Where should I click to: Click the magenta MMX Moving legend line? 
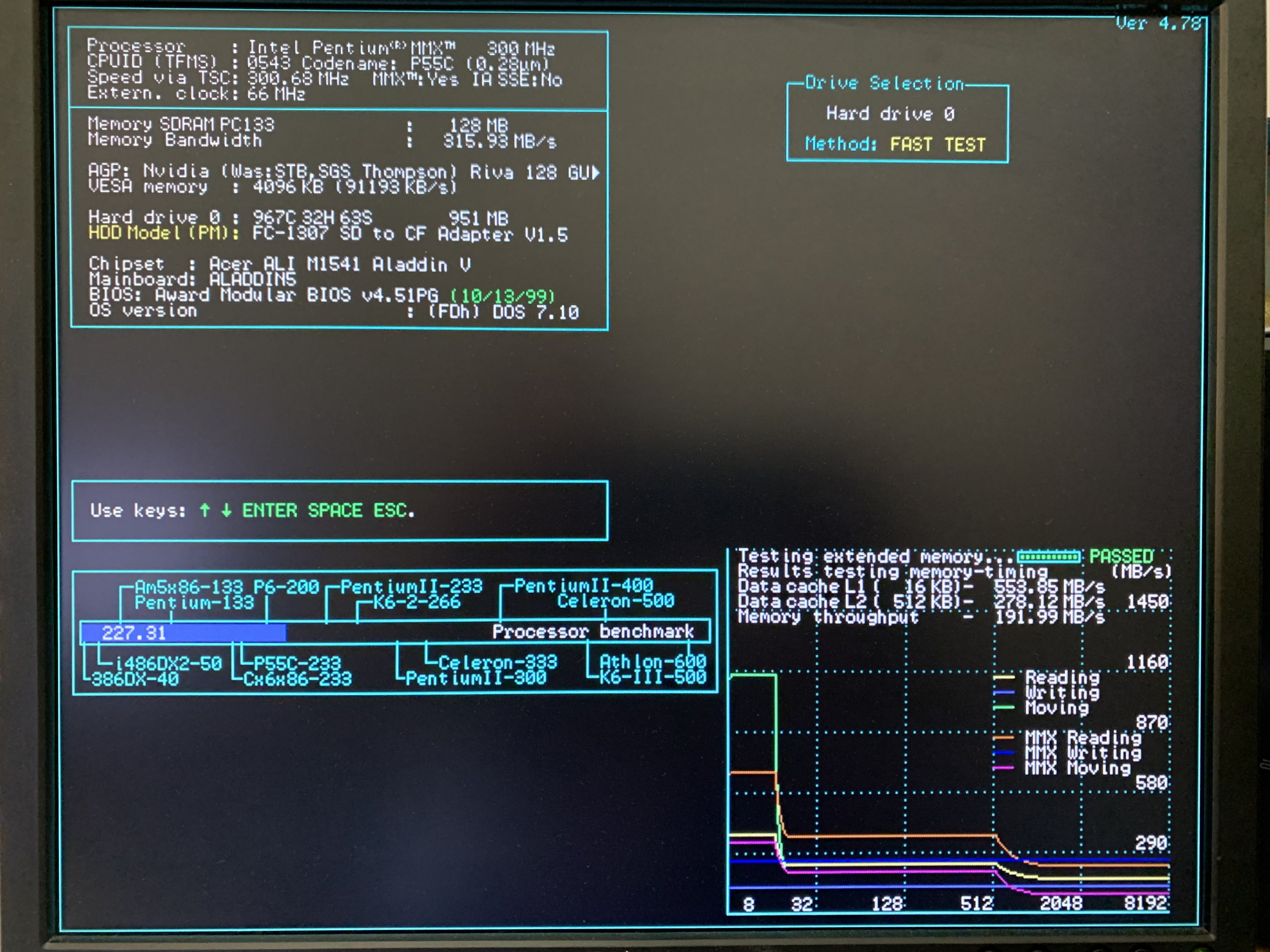click(1004, 768)
